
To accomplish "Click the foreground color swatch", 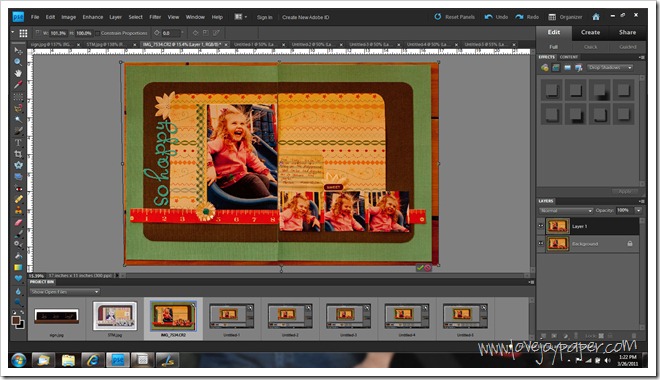I will tap(16, 321).
